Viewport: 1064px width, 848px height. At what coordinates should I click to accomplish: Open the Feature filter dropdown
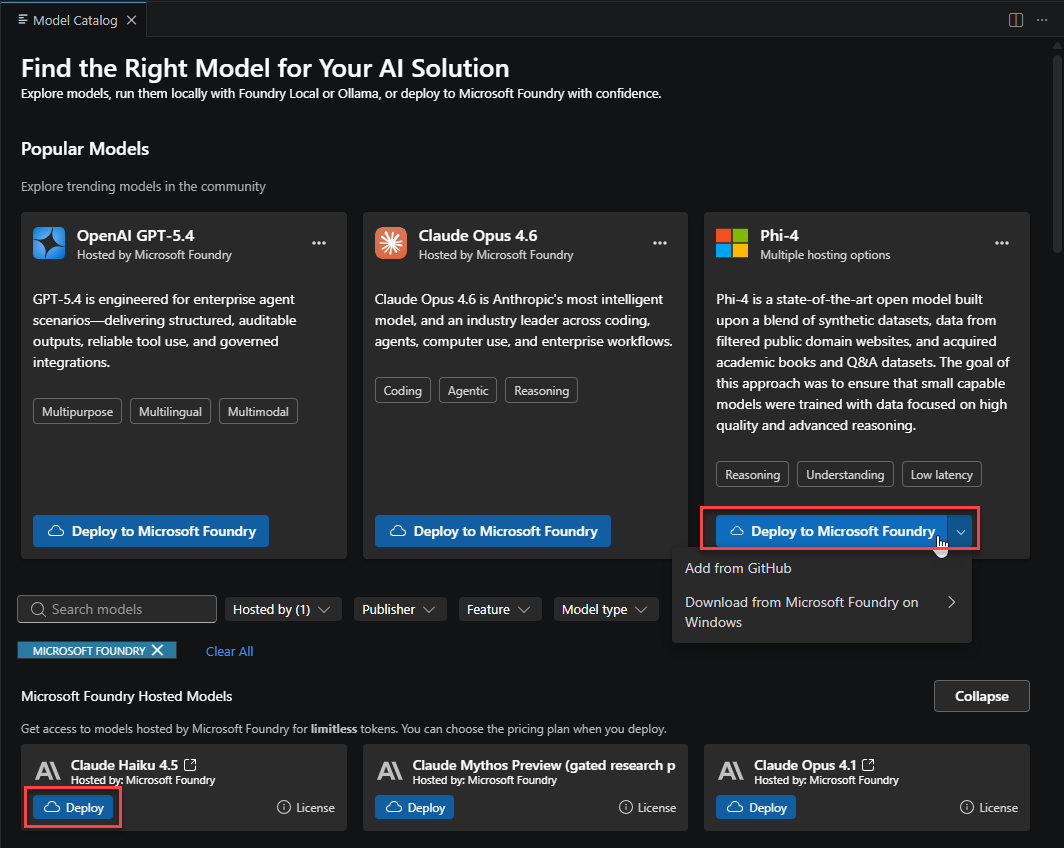(499, 609)
